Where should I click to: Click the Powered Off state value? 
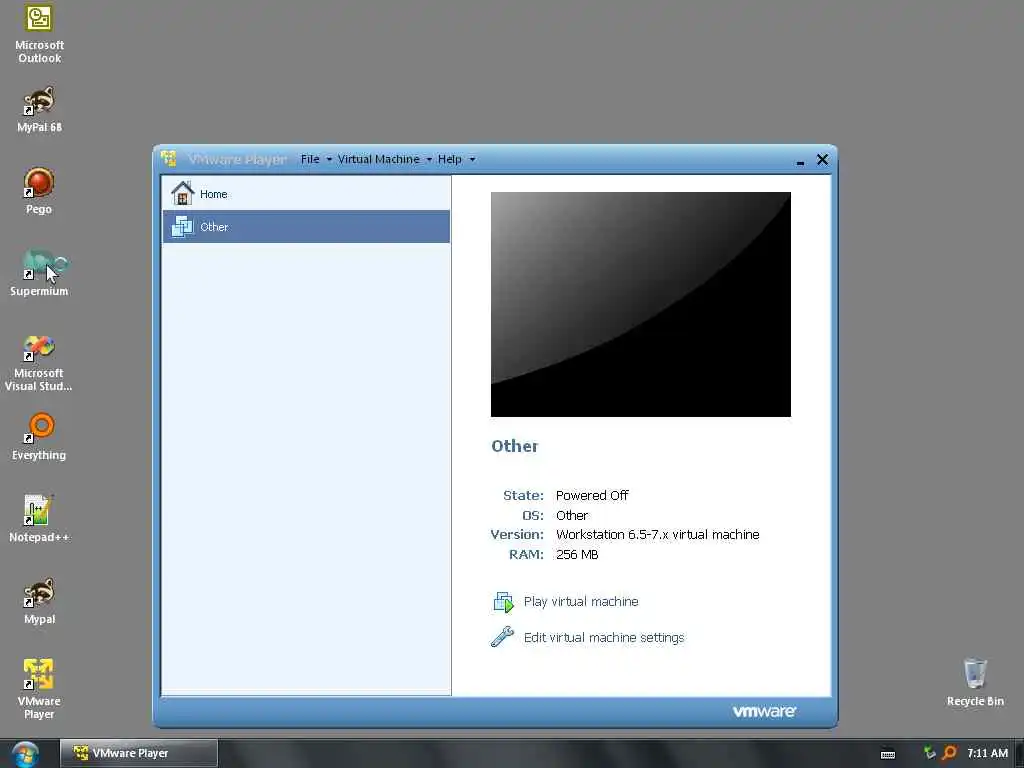[592, 496]
